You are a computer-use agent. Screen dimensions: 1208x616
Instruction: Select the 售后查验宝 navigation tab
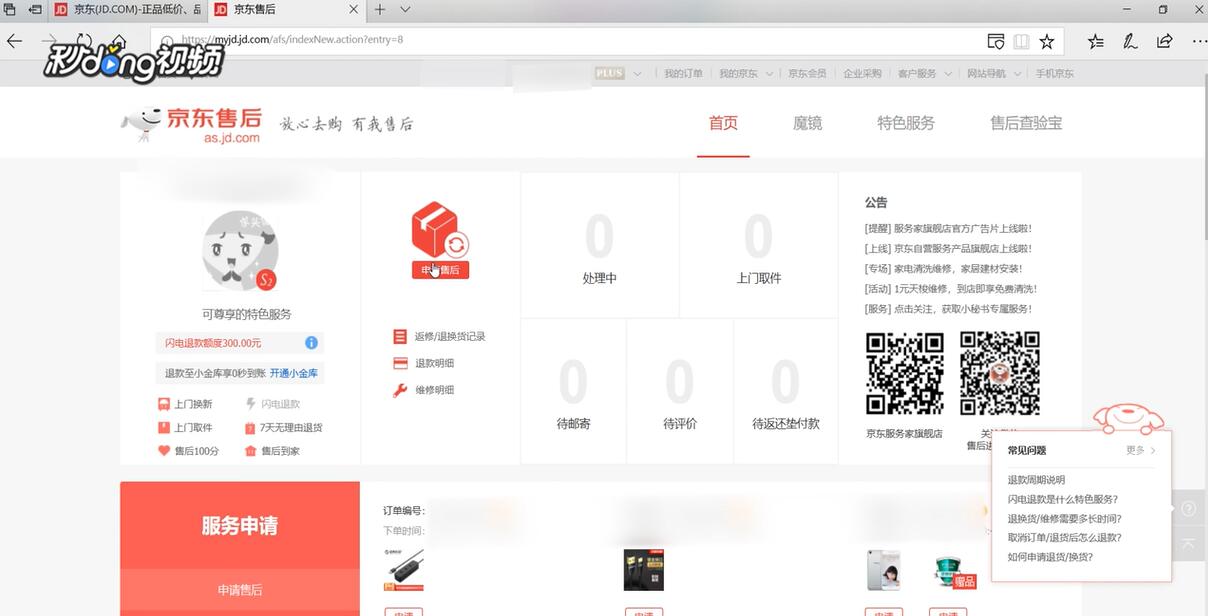pos(1026,123)
